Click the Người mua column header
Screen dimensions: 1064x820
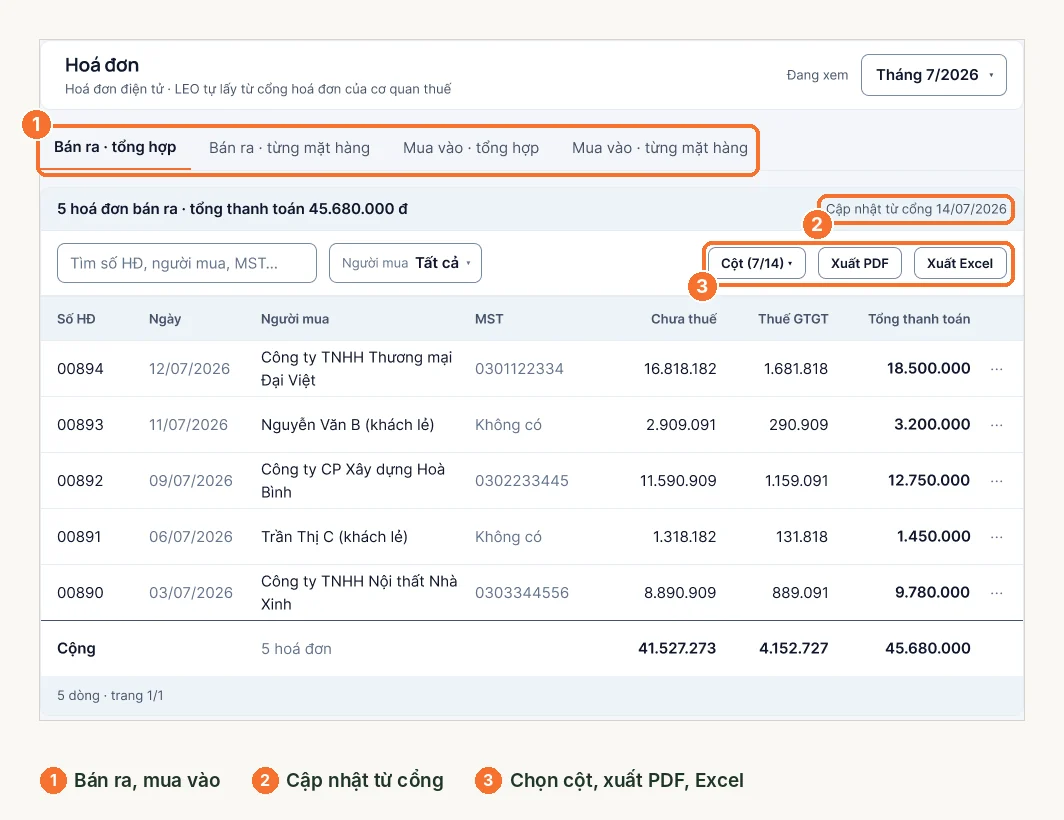pyautogui.click(x=295, y=319)
